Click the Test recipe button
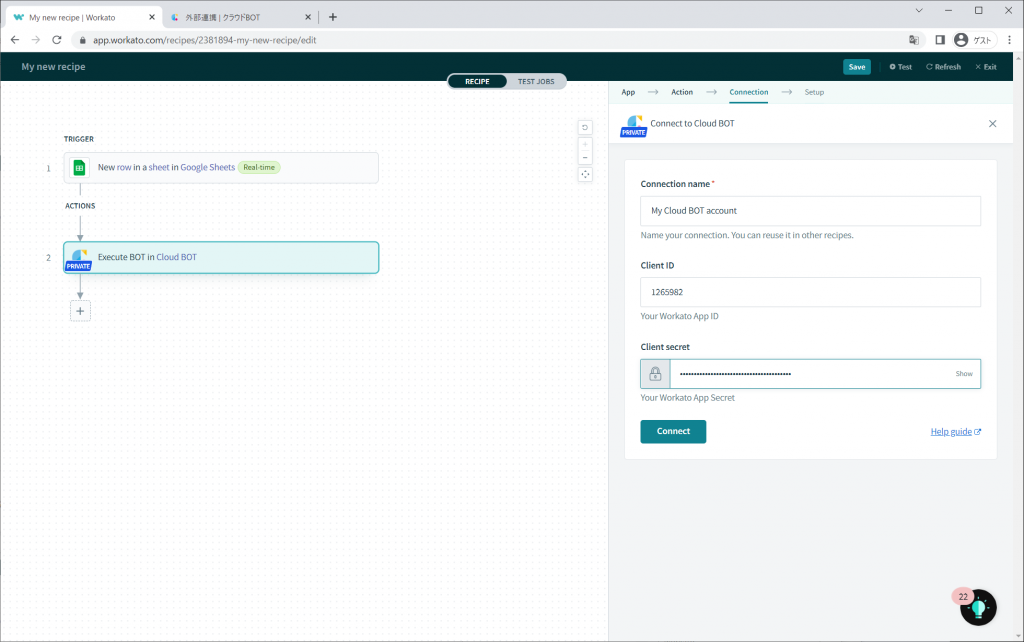1024x642 pixels. coord(901,67)
